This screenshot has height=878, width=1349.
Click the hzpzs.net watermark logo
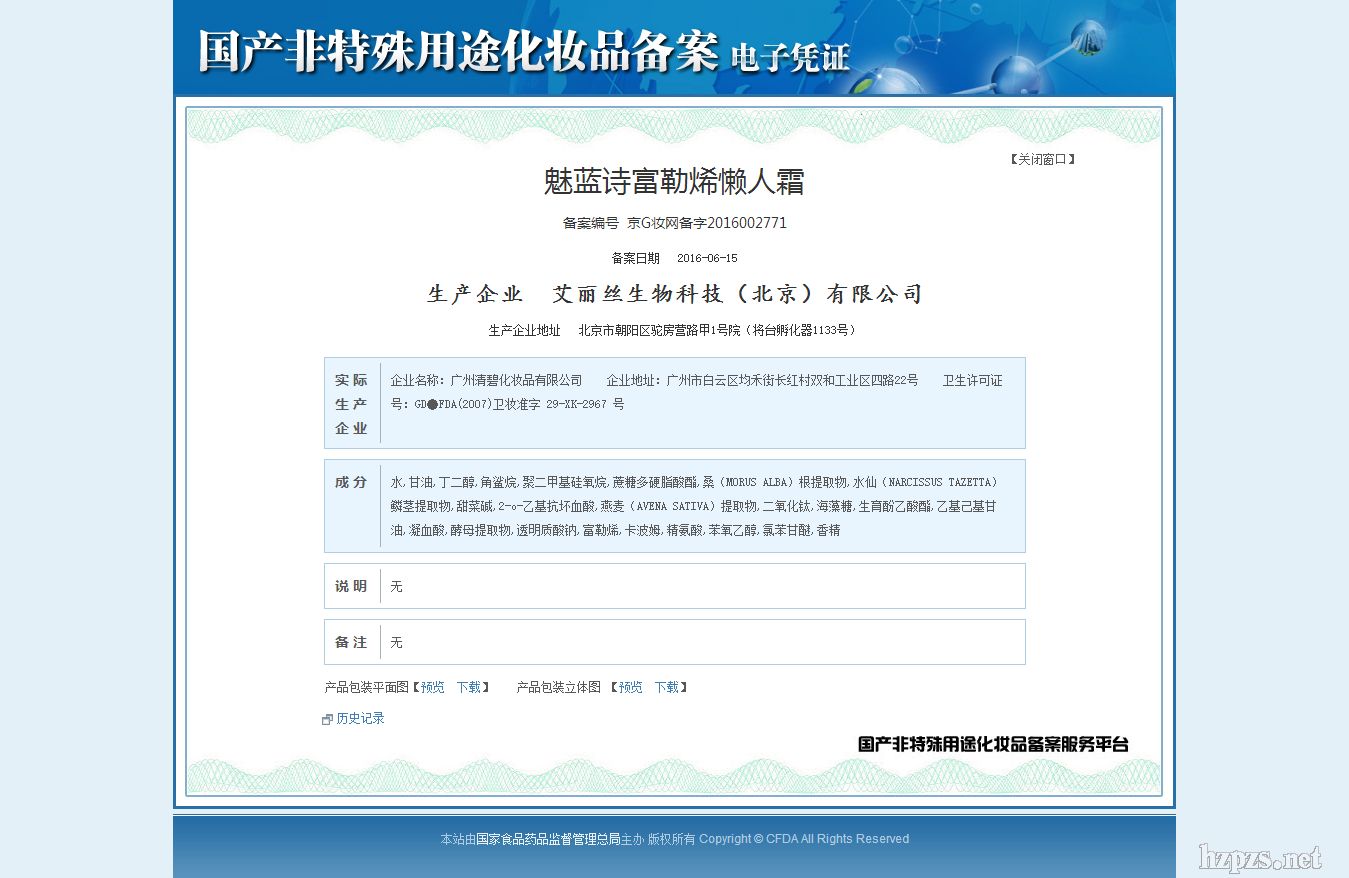click(1260, 858)
